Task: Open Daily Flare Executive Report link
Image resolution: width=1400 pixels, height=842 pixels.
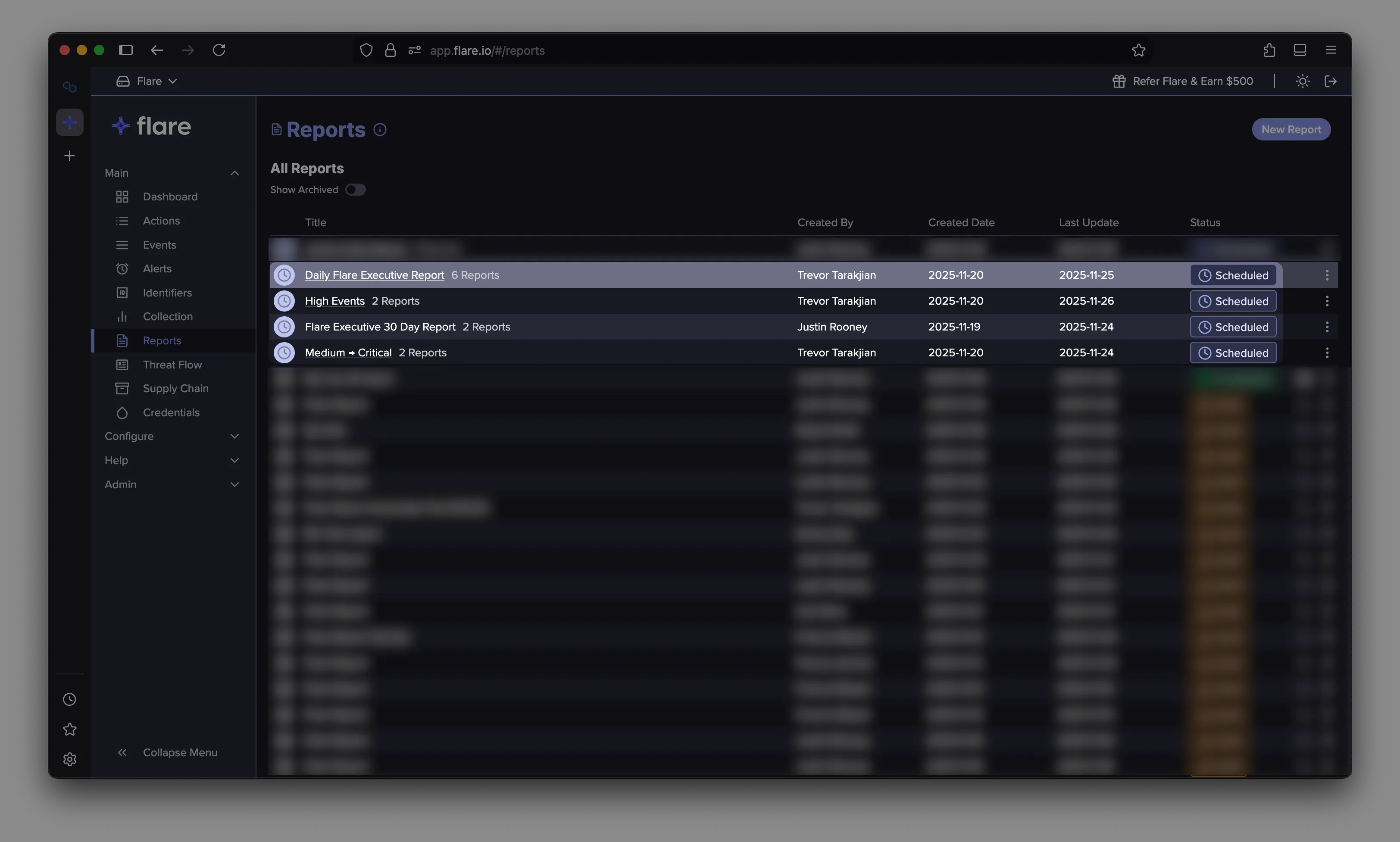Action: [375, 275]
